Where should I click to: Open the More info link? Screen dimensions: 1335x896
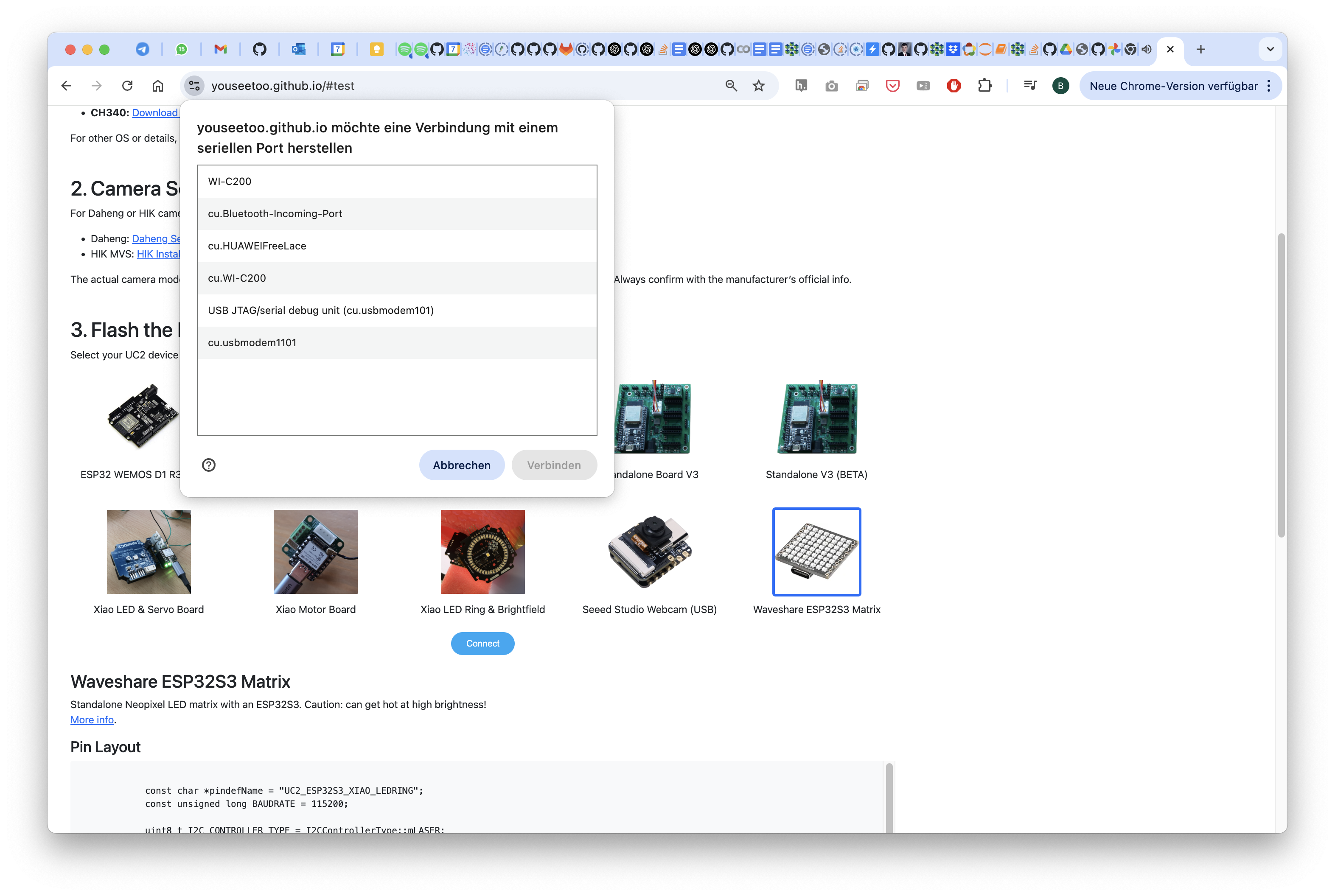(x=92, y=720)
